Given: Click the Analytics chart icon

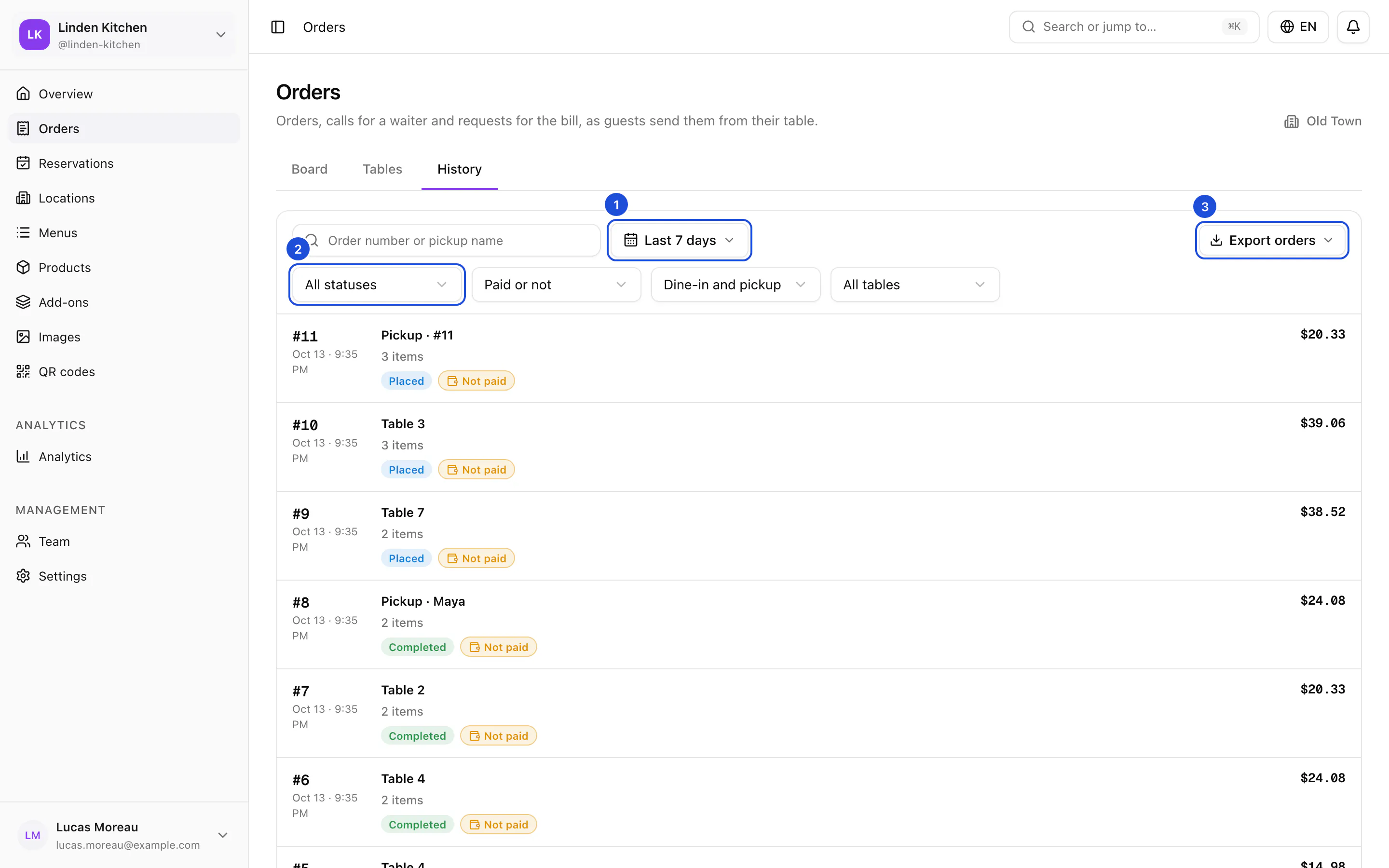Looking at the screenshot, I should point(23,456).
